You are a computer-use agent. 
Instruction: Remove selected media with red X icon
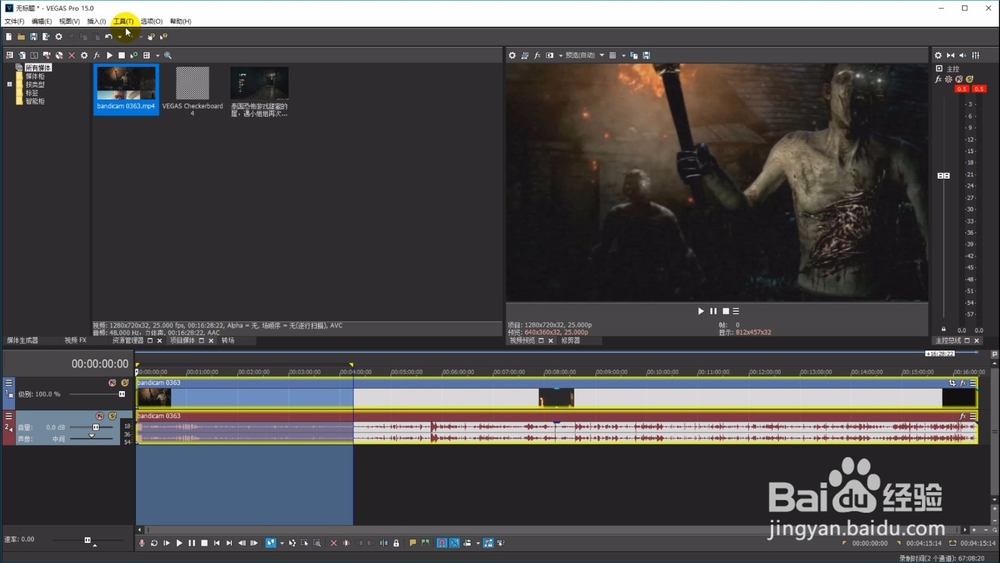pos(71,55)
